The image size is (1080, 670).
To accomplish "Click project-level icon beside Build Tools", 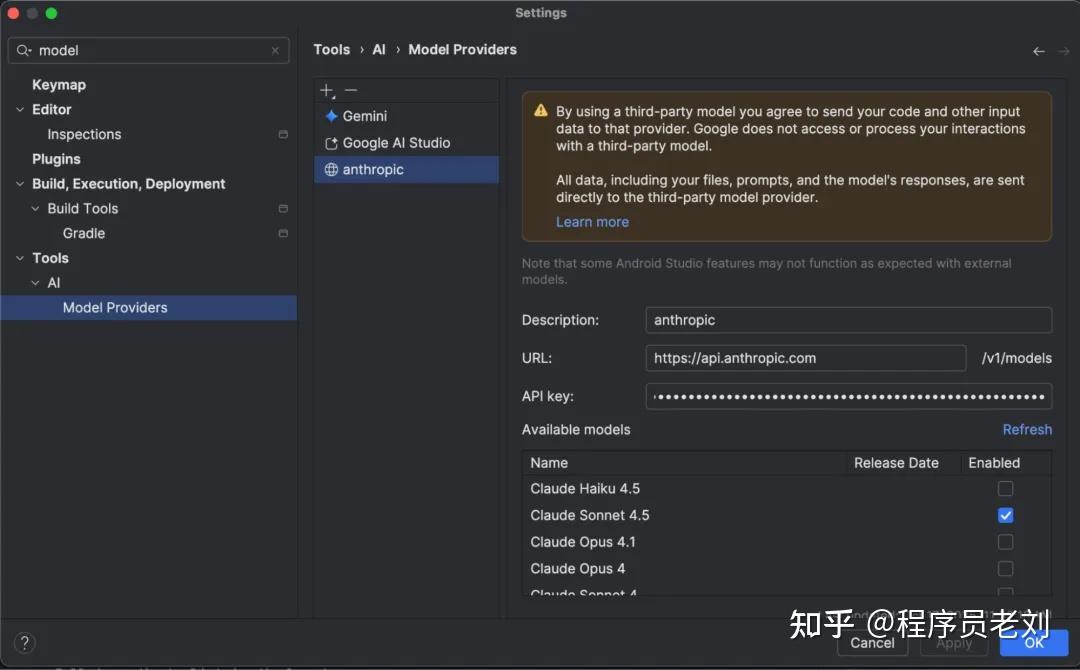I will click(283, 209).
